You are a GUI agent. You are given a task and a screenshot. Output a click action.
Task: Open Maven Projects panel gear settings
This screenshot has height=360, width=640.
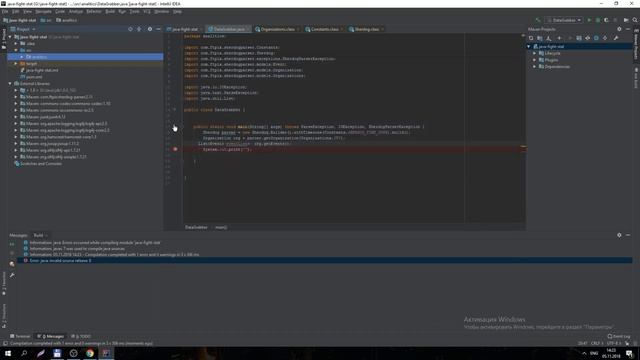click(619, 29)
